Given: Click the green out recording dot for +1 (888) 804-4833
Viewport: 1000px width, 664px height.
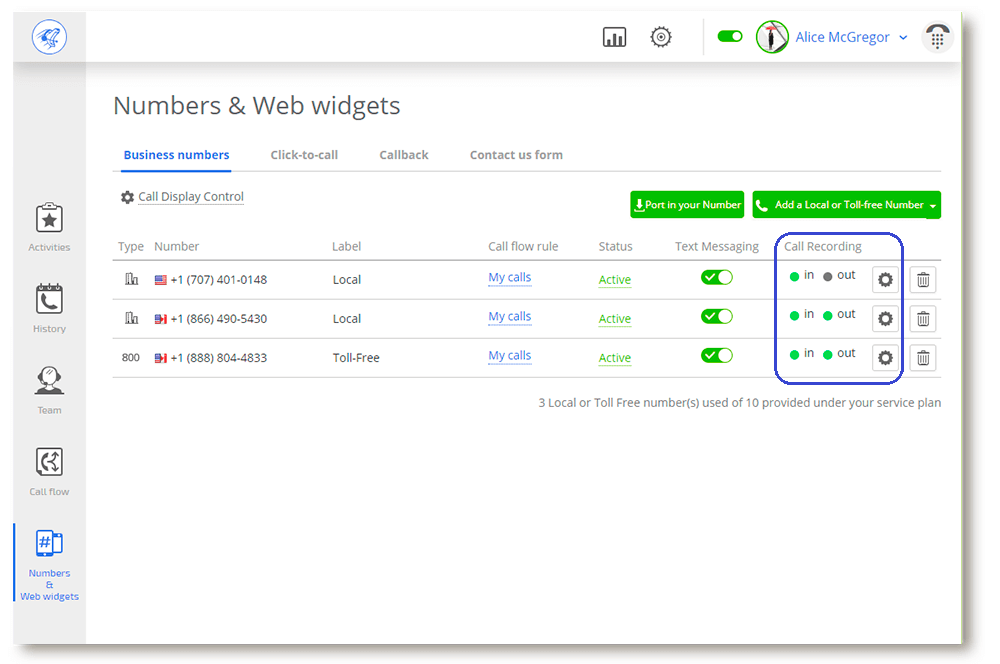Looking at the screenshot, I should tap(828, 355).
